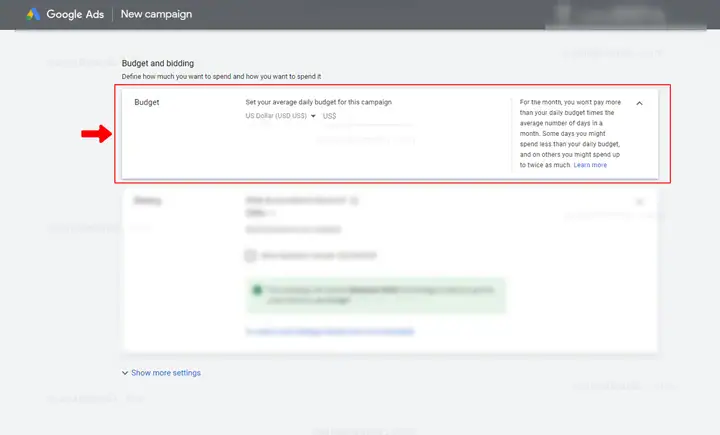This screenshot has width=720, height=435.
Task: Click the red arrow pointing at the Budget card
Action: pyautogui.click(x=96, y=134)
